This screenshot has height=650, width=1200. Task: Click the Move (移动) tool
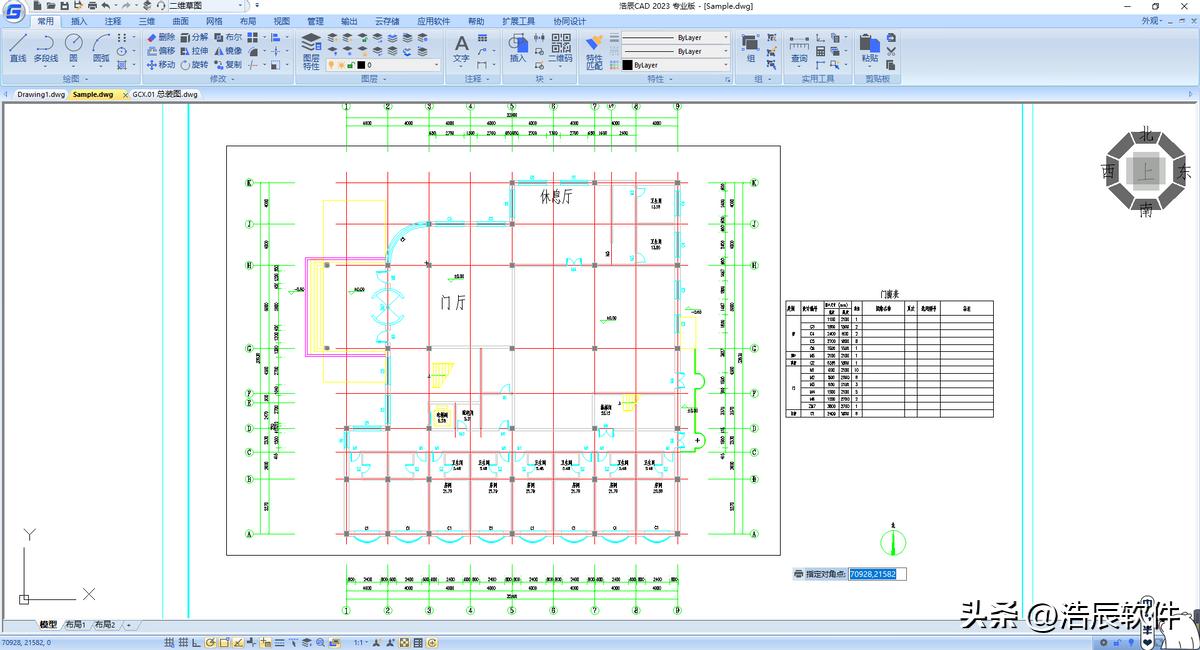coord(160,65)
